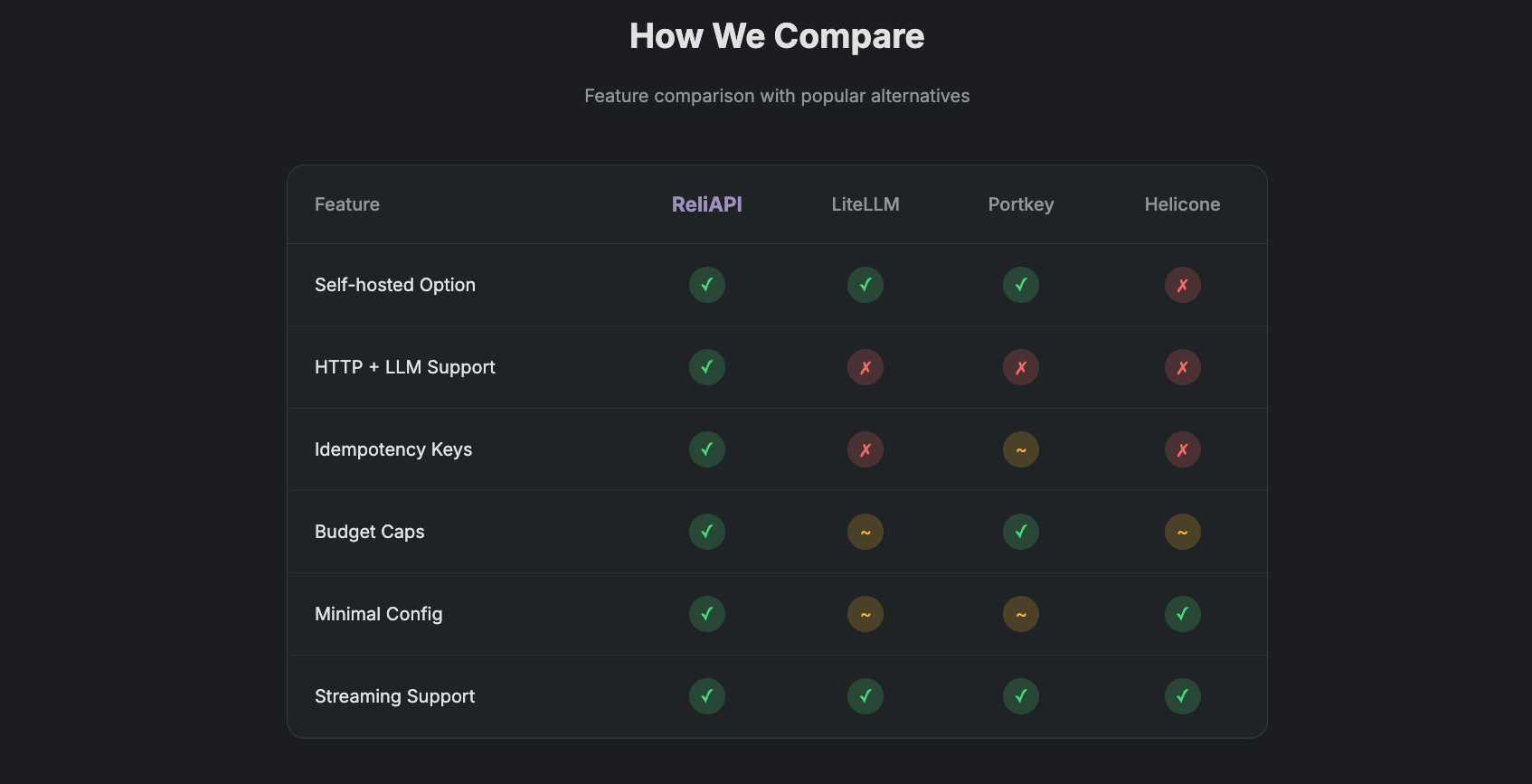Click the feature comparison subtitle text
1532x784 pixels.
[x=777, y=96]
